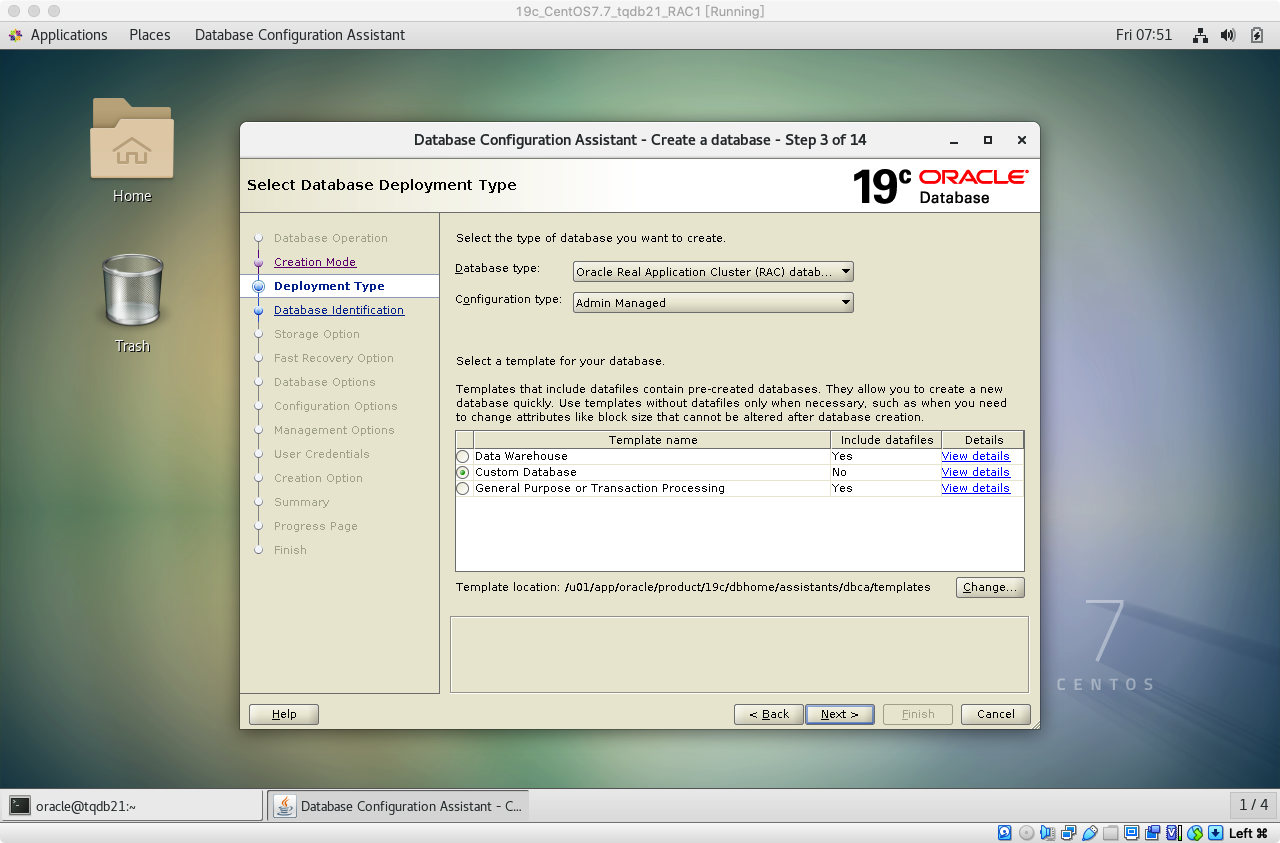Click VirtualBox USB devices status icon

(1089, 833)
